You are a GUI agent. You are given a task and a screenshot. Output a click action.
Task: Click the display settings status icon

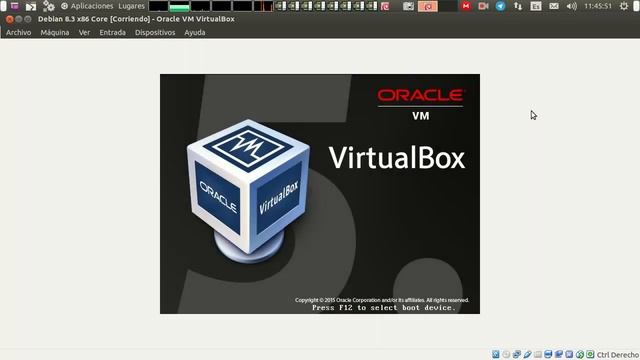548,354
